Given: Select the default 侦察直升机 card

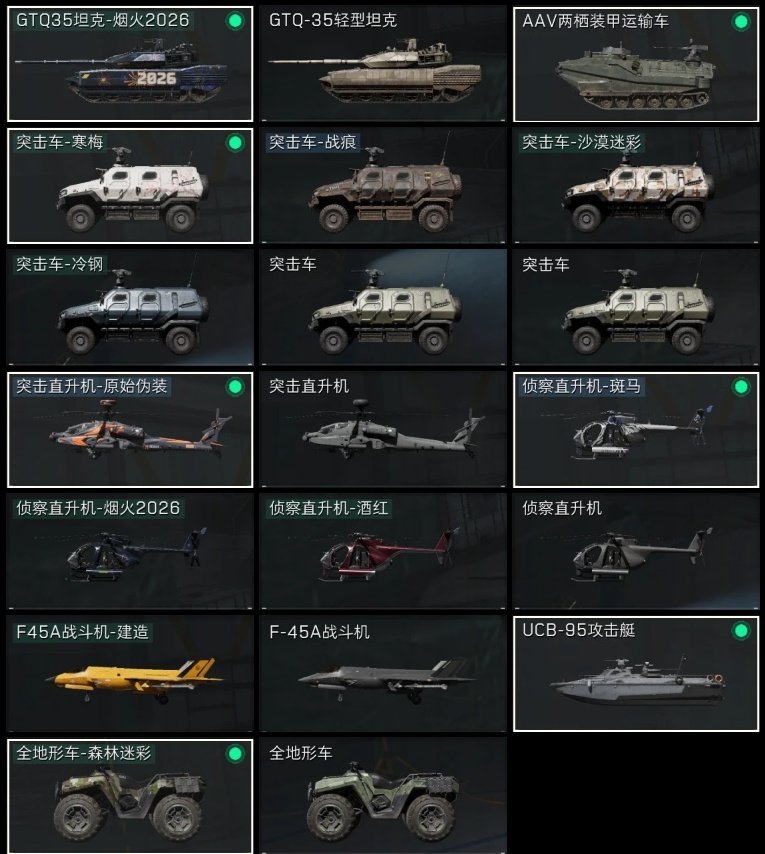Looking at the screenshot, I should (636, 552).
